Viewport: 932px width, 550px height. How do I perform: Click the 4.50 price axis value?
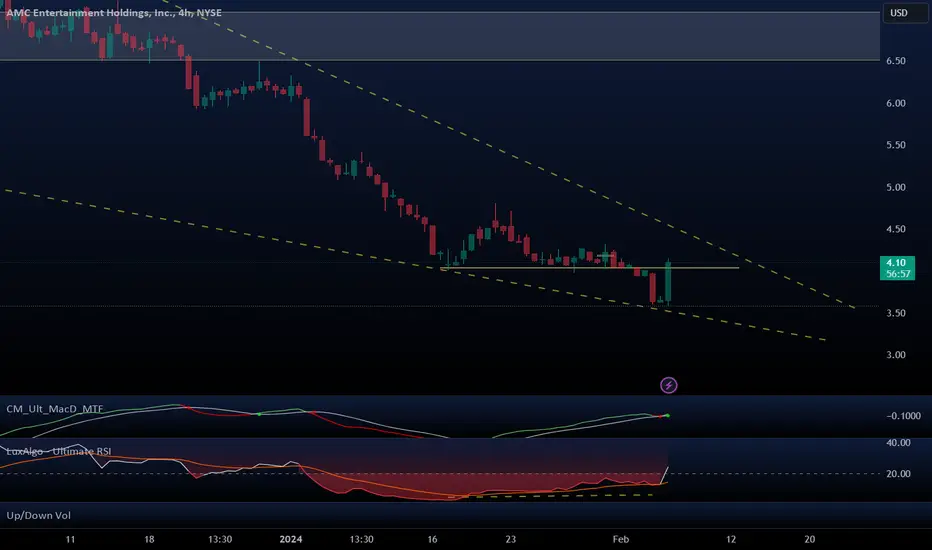pyautogui.click(x=896, y=229)
